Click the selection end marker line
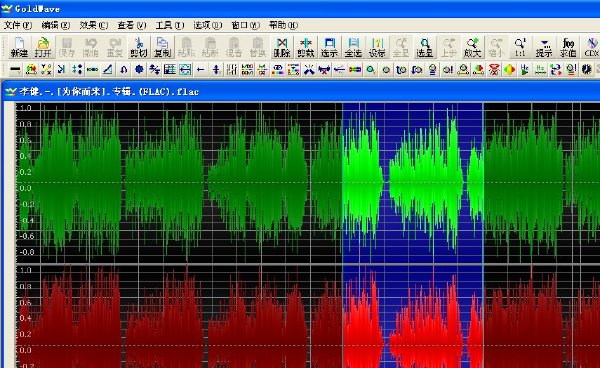The image size is (600, 368). click(483, 235)
